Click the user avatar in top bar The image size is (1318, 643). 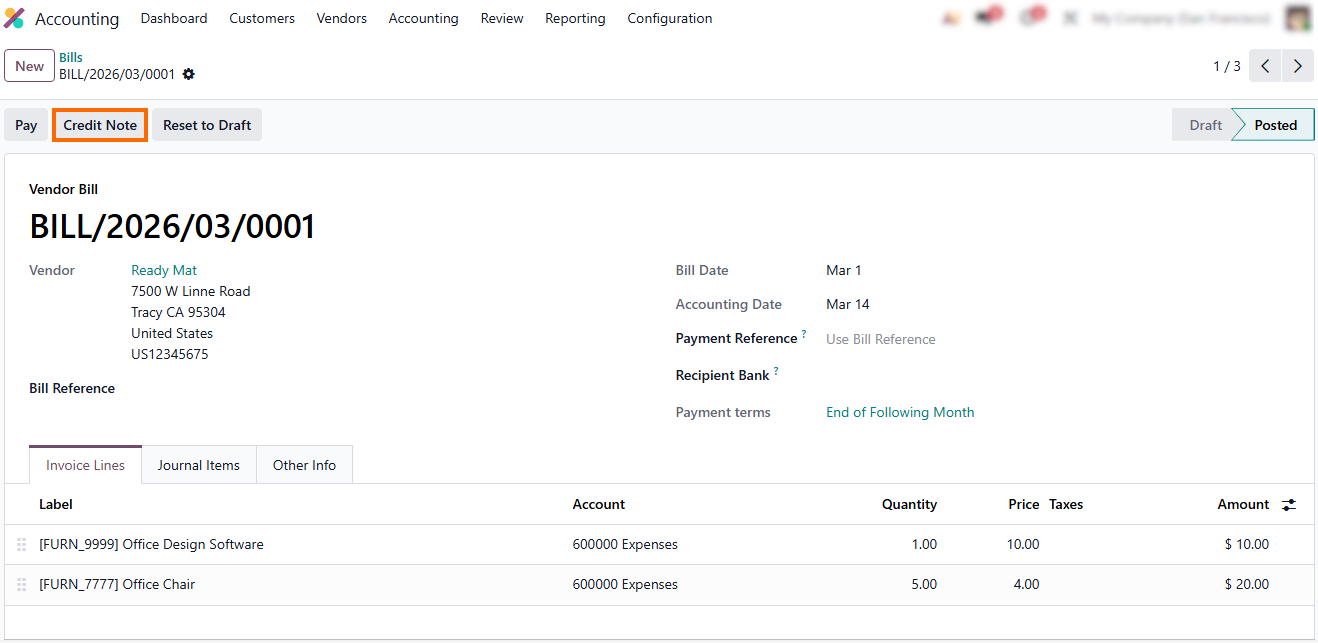coord(1298,18)
